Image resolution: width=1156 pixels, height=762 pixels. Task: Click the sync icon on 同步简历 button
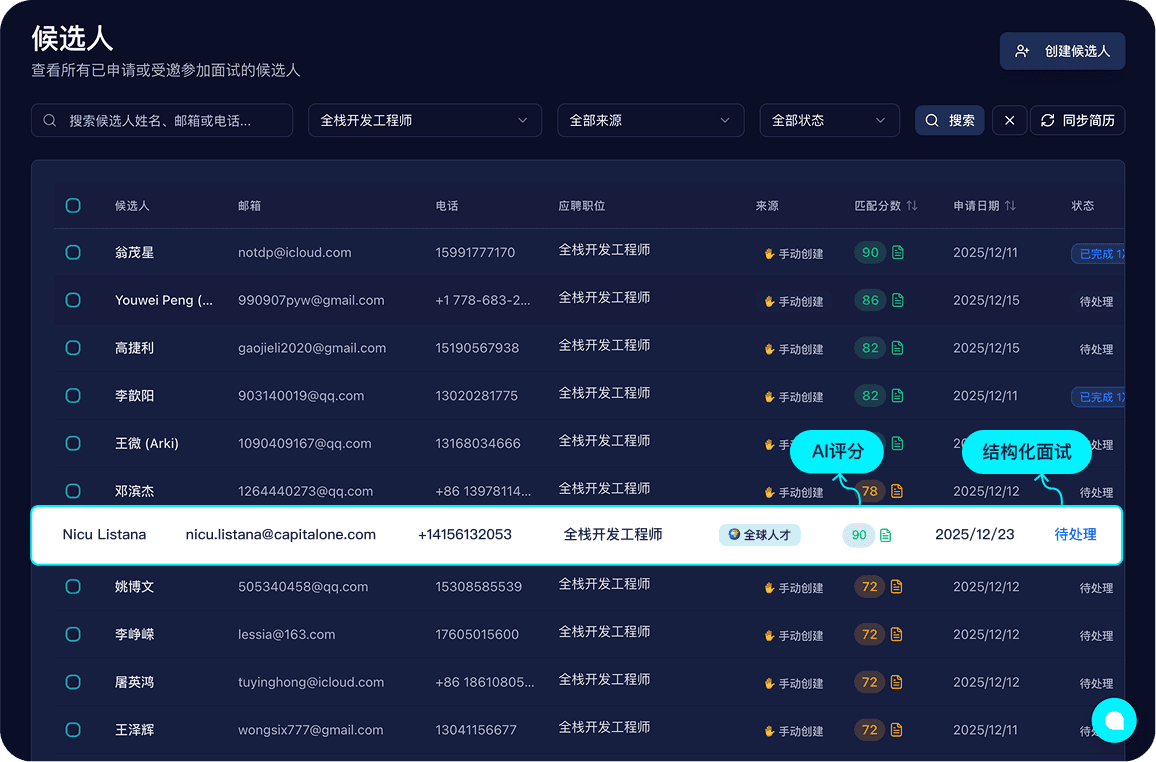(x=1047, y=120)
